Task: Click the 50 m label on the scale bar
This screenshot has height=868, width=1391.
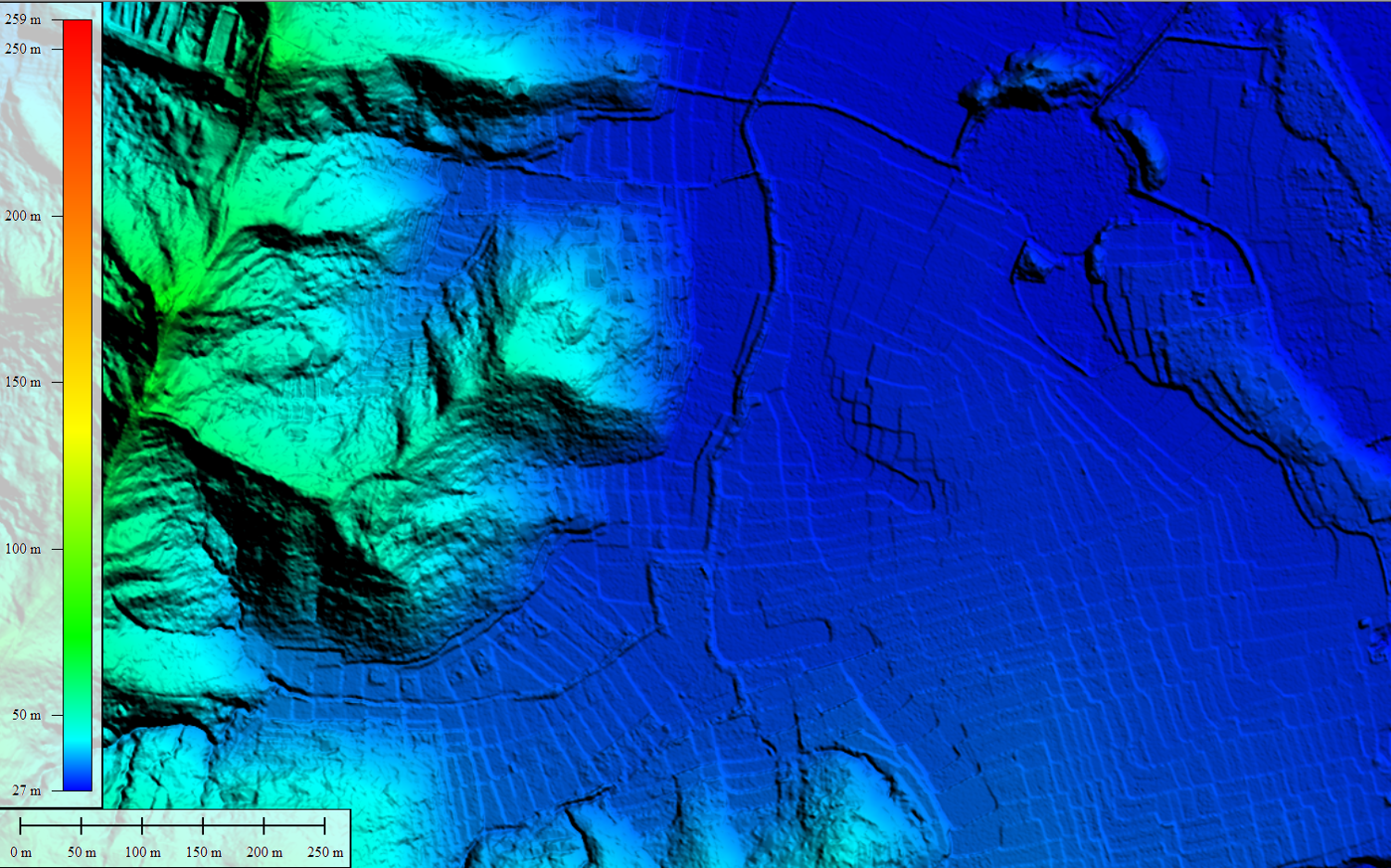Action: click(82, 852)
